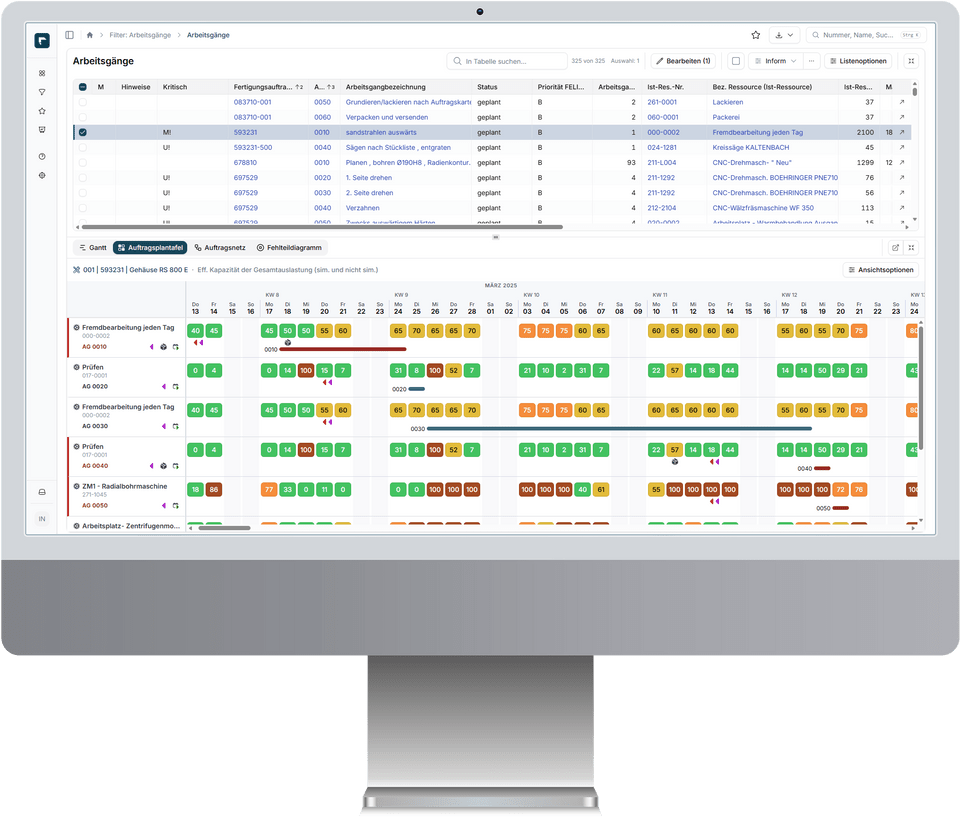Image resolution: width=960 pixels, height=817 pixels.
Task: Open resource link CNC-Wälzfräsmaschine WF 350
Action: (763, 208)
